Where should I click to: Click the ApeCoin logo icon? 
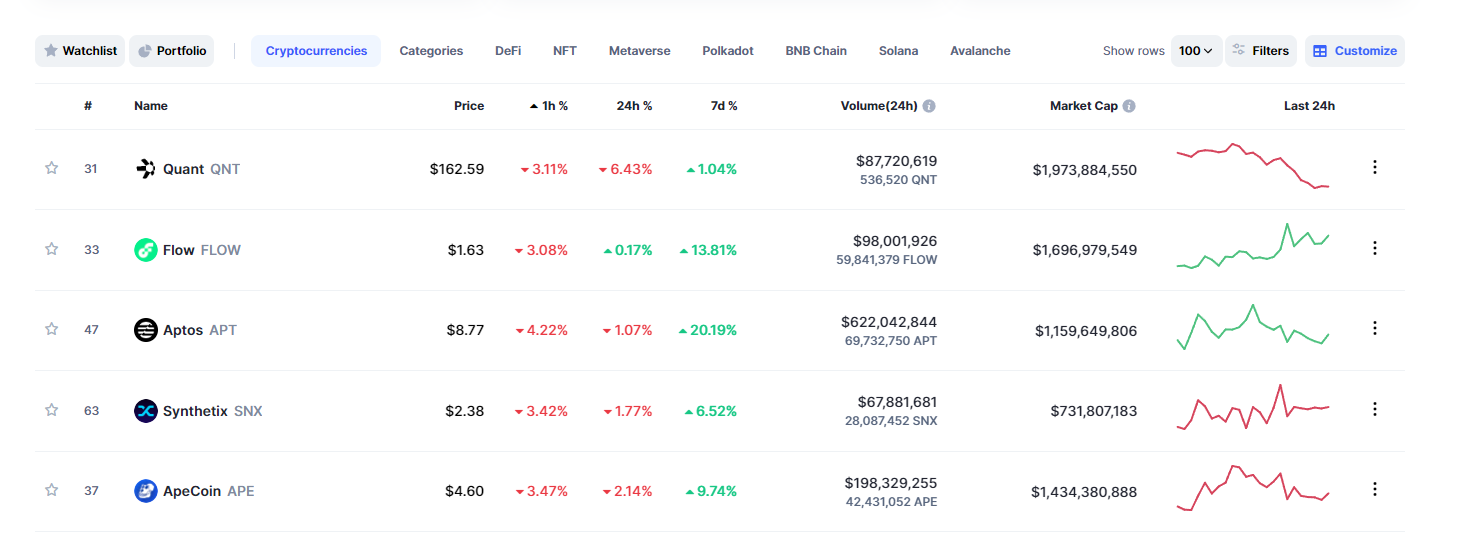click(146, 491)
